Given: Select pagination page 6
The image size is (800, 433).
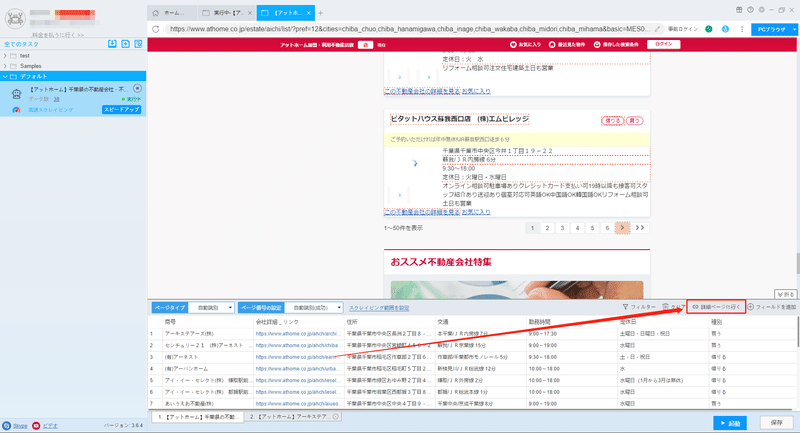Looking at the screenshot, I should coord(607,228).
